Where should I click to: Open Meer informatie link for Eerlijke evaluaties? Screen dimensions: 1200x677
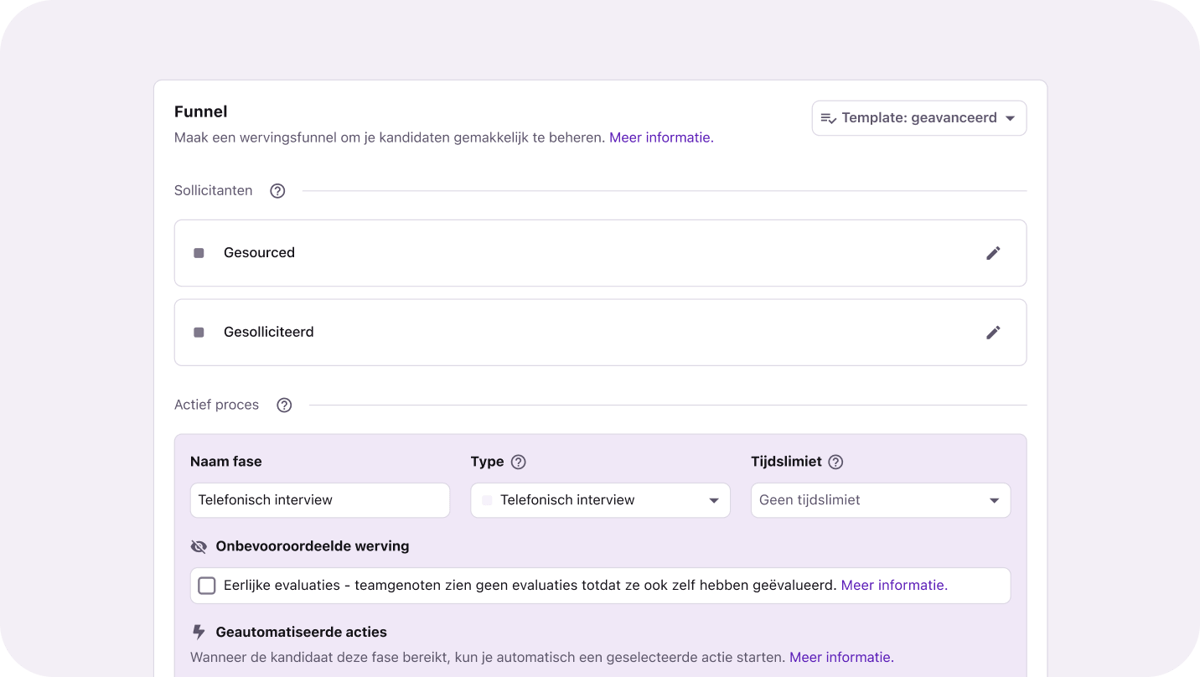[894, 586]
